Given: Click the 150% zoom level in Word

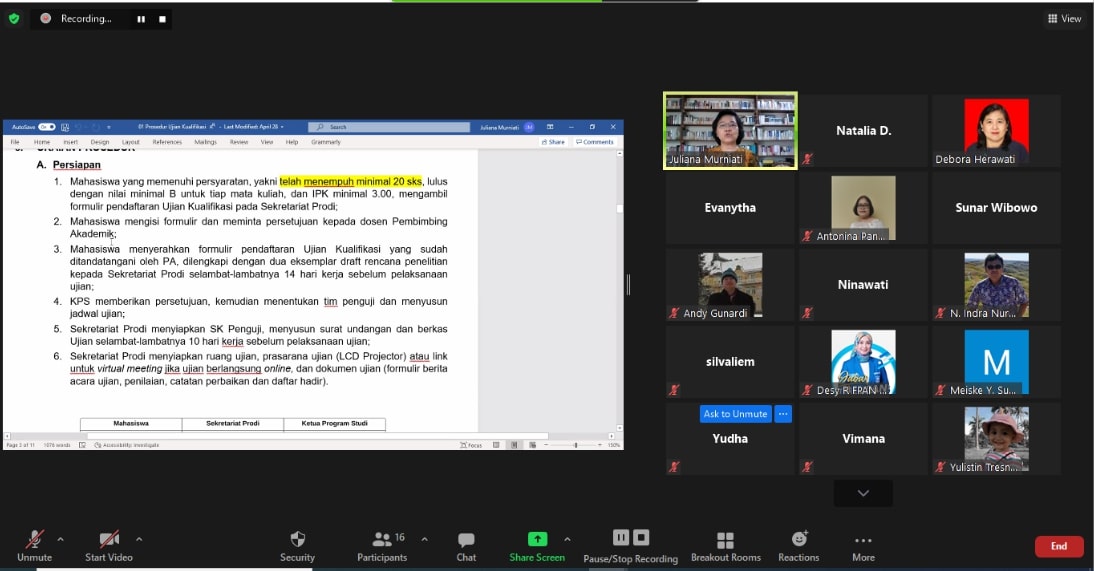Looking at the screenshot, I should click(614, 445).
